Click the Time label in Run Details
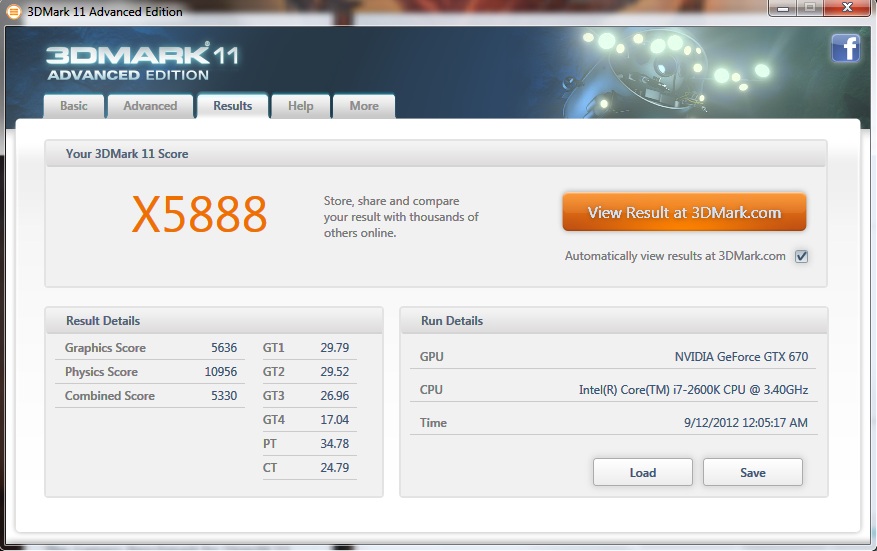This screenshot has height=551, width=877. [x=433, y=423]
